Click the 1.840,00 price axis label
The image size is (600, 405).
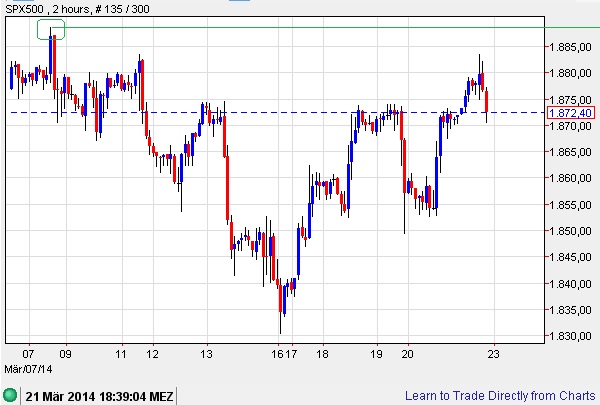tap(570, 284)
